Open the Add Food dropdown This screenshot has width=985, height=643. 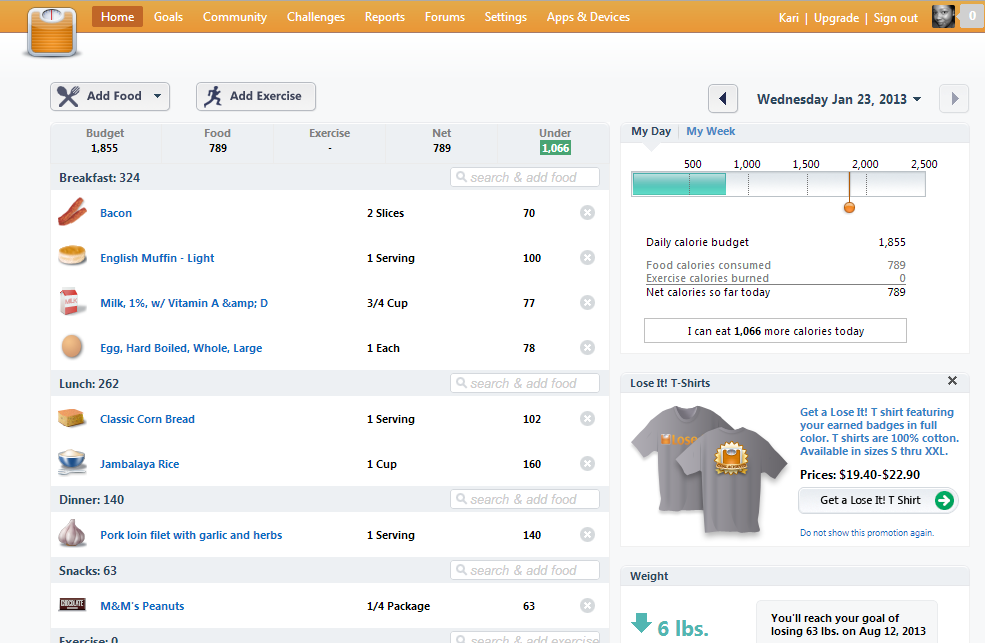coord(110,96)
